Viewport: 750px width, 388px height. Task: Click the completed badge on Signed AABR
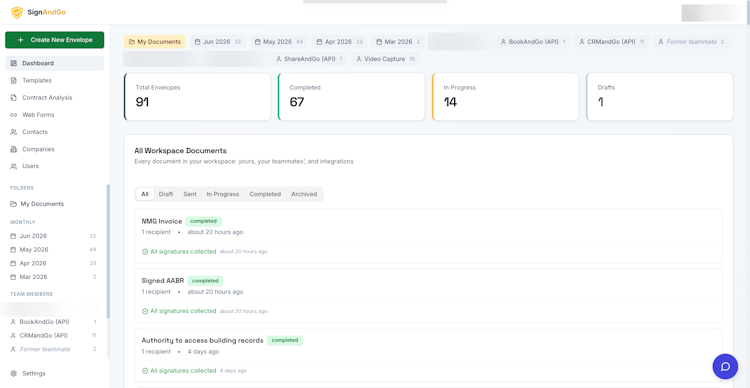pos(205,281)
